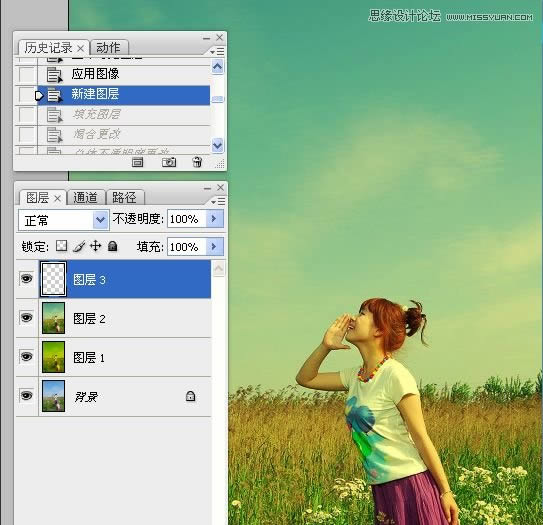Click the 背景 layer lock icon
The height and width of the screenshot is (525, 543).
(x=190, y=396)
